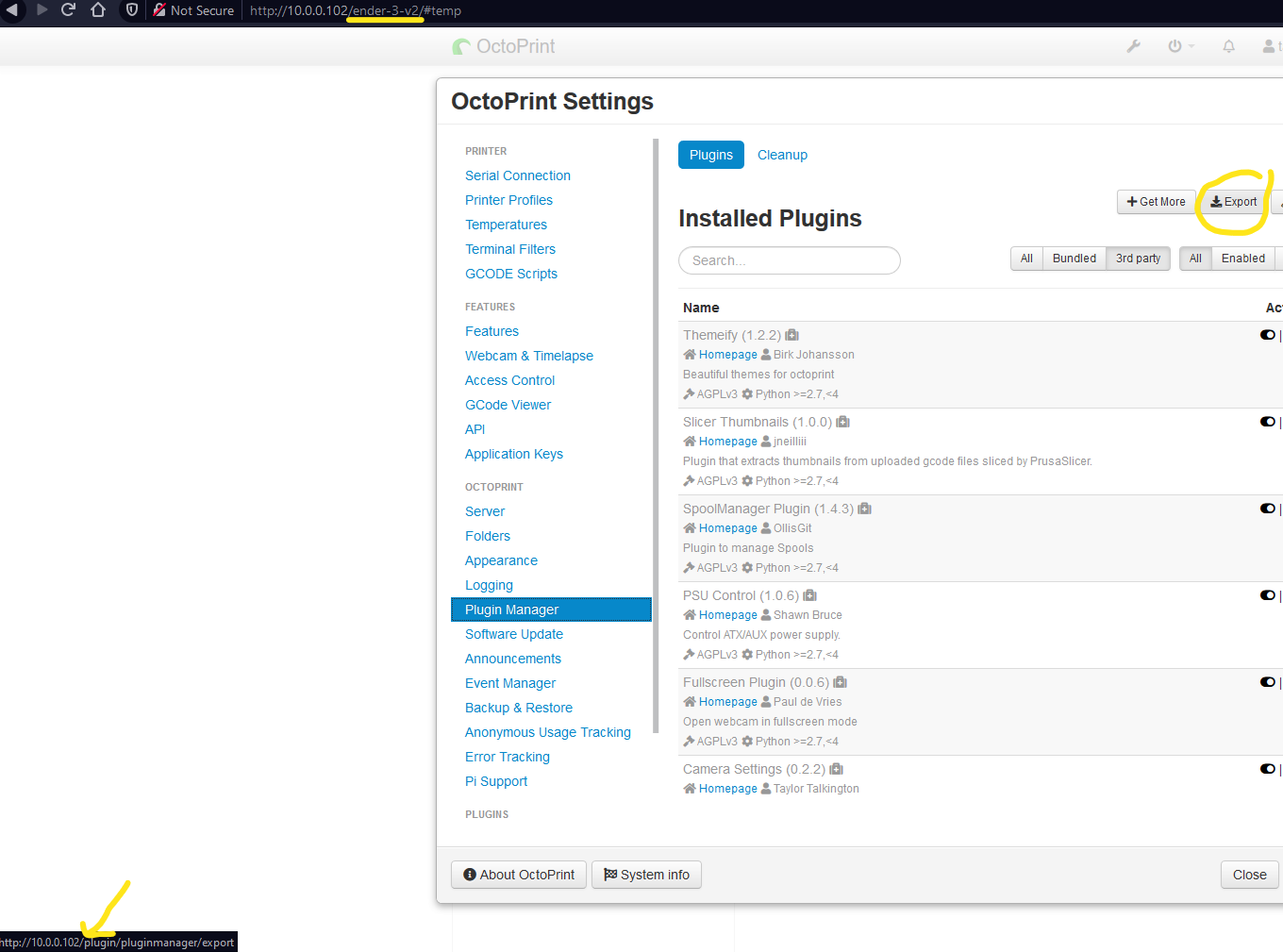Click the tracking protection shield in the address bar
This screenshot has height=952, width=1283.
pyautogui.click(x=131, y=11)
